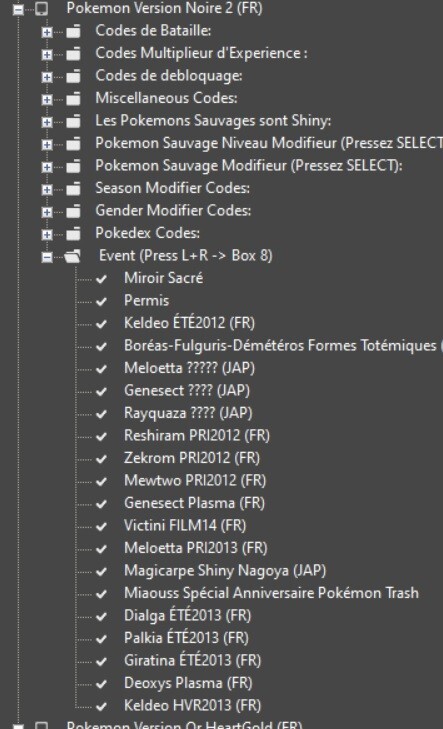This screenshot has width=443, height=729.
Task: Select the Pokedex Codes label
Action: tap(147, 233)
